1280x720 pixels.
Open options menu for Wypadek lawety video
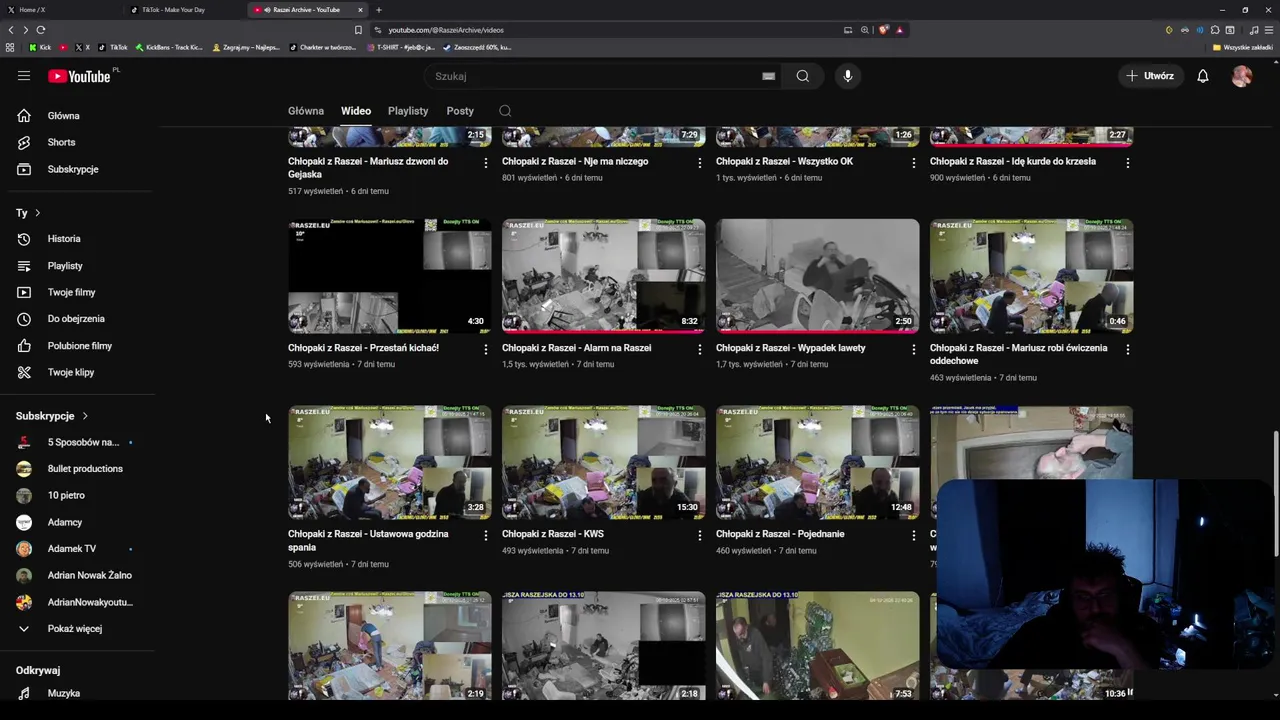click(x=914, y=349)
